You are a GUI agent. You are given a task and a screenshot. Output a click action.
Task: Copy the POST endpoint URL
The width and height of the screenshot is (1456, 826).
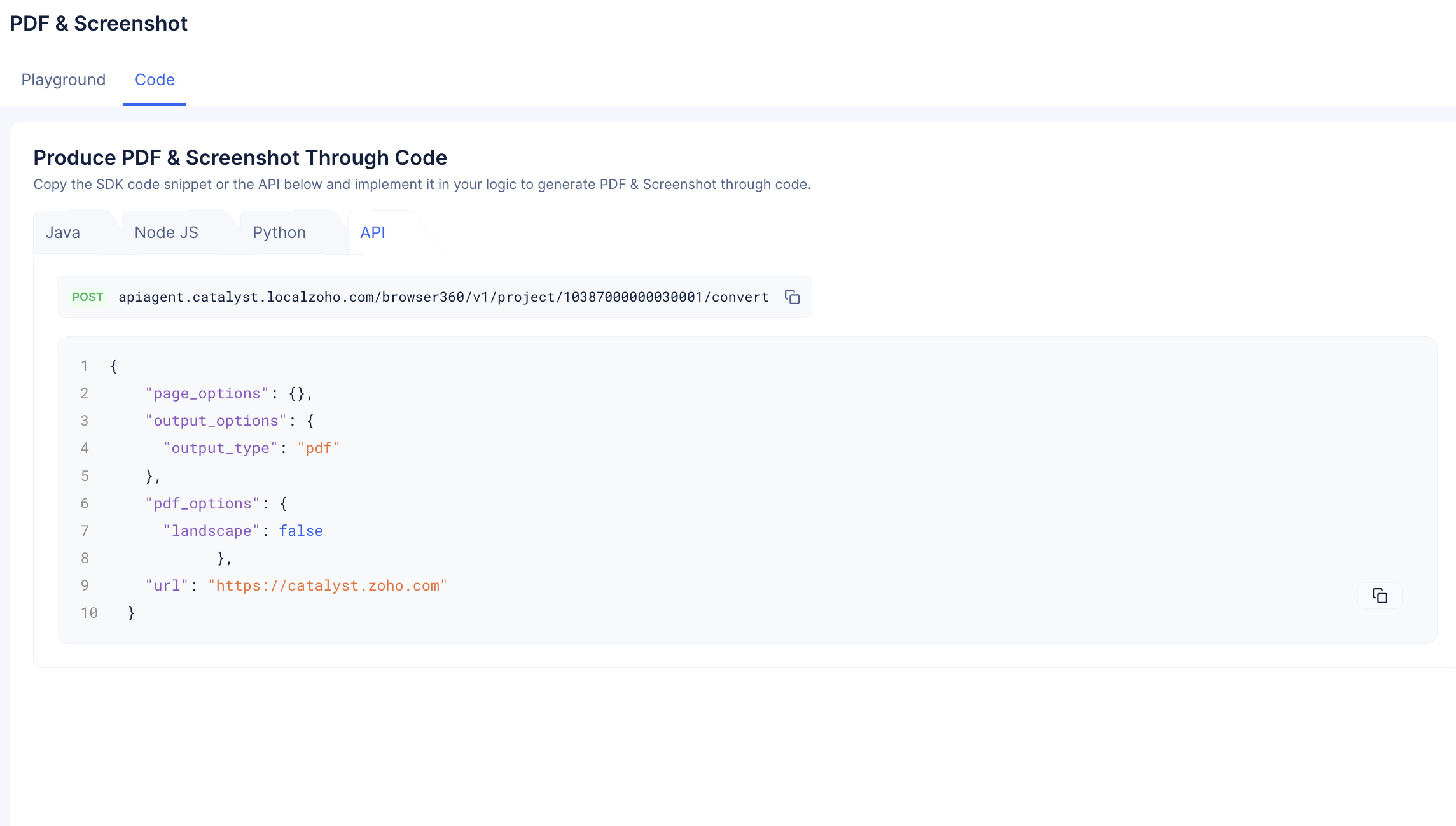[x=792, y=297]
